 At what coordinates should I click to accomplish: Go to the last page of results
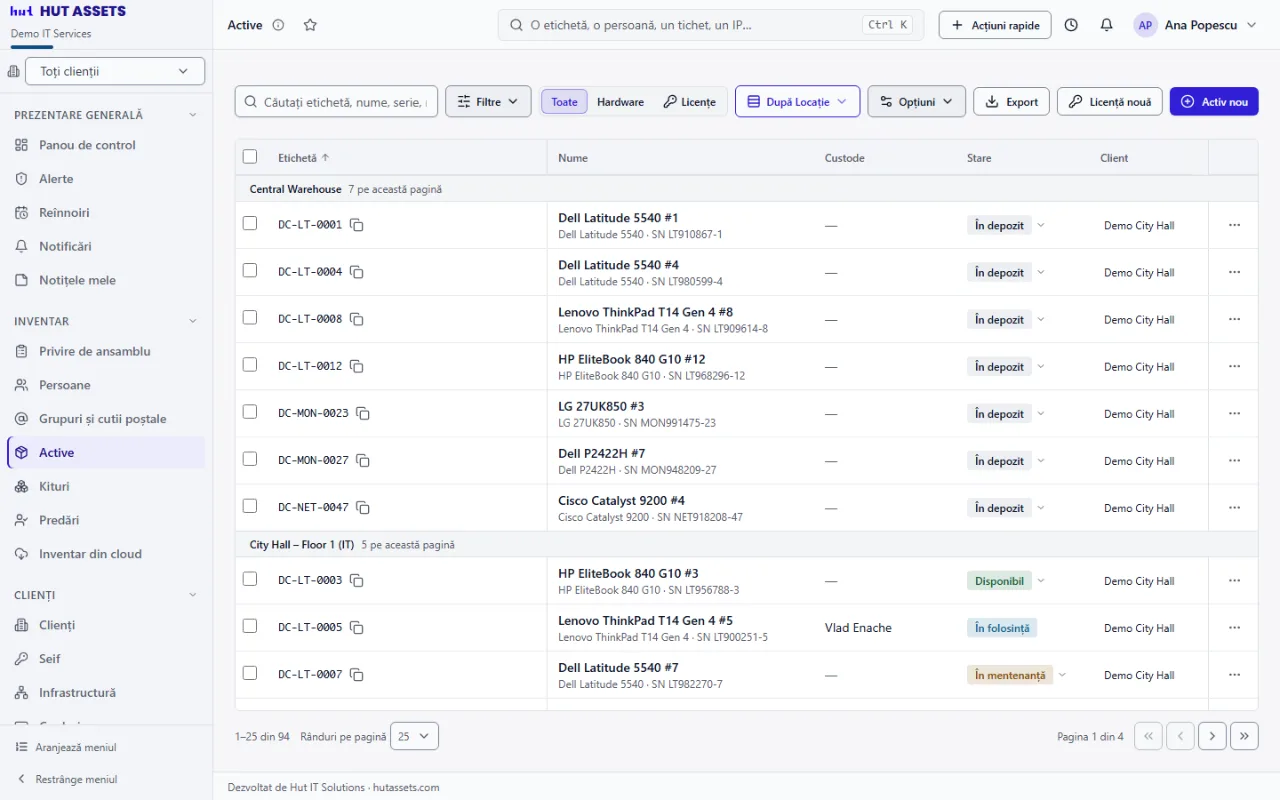(1244, 736)
